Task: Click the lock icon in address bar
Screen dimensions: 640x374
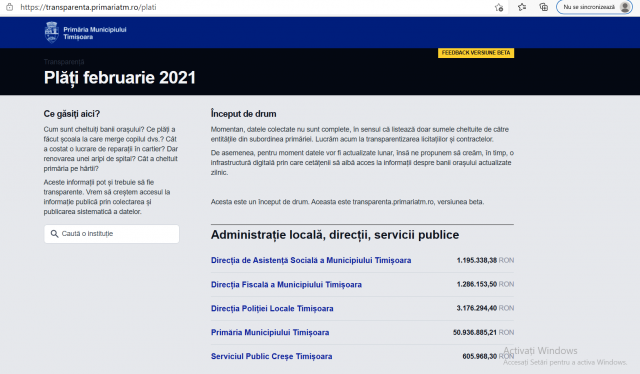Action: 9,7
